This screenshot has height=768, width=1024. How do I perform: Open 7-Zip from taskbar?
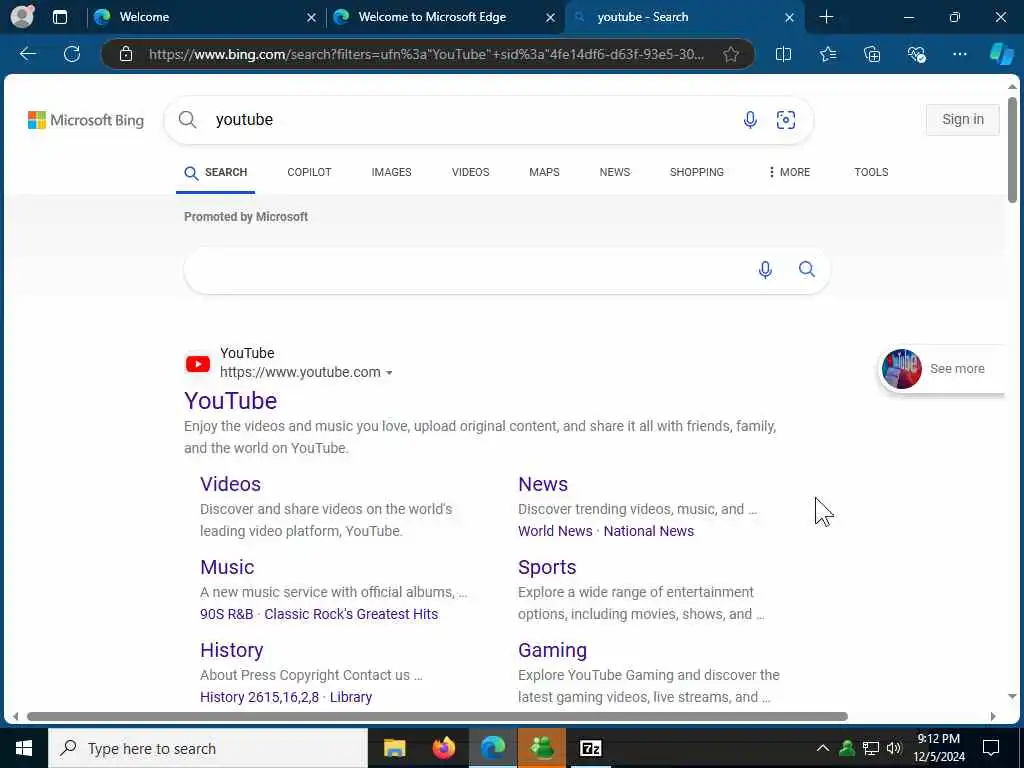(590, 748)
